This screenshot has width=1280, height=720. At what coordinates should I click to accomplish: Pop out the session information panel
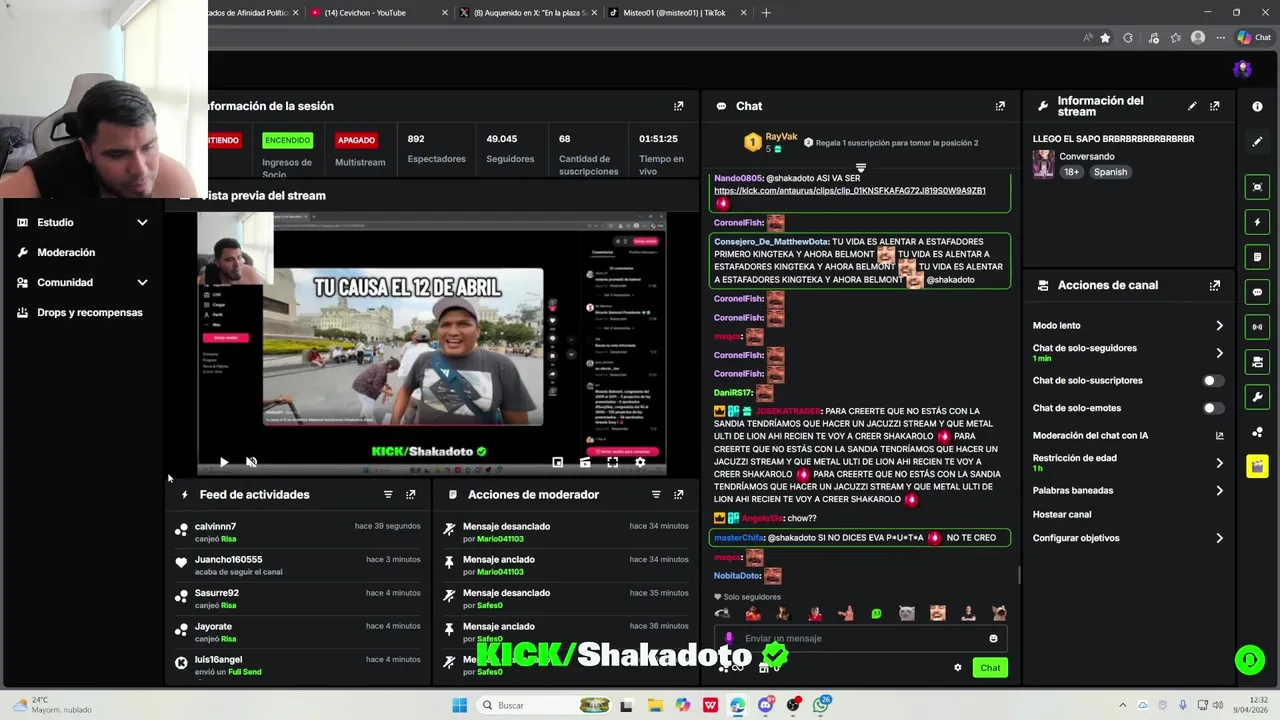tap(679, 106)
